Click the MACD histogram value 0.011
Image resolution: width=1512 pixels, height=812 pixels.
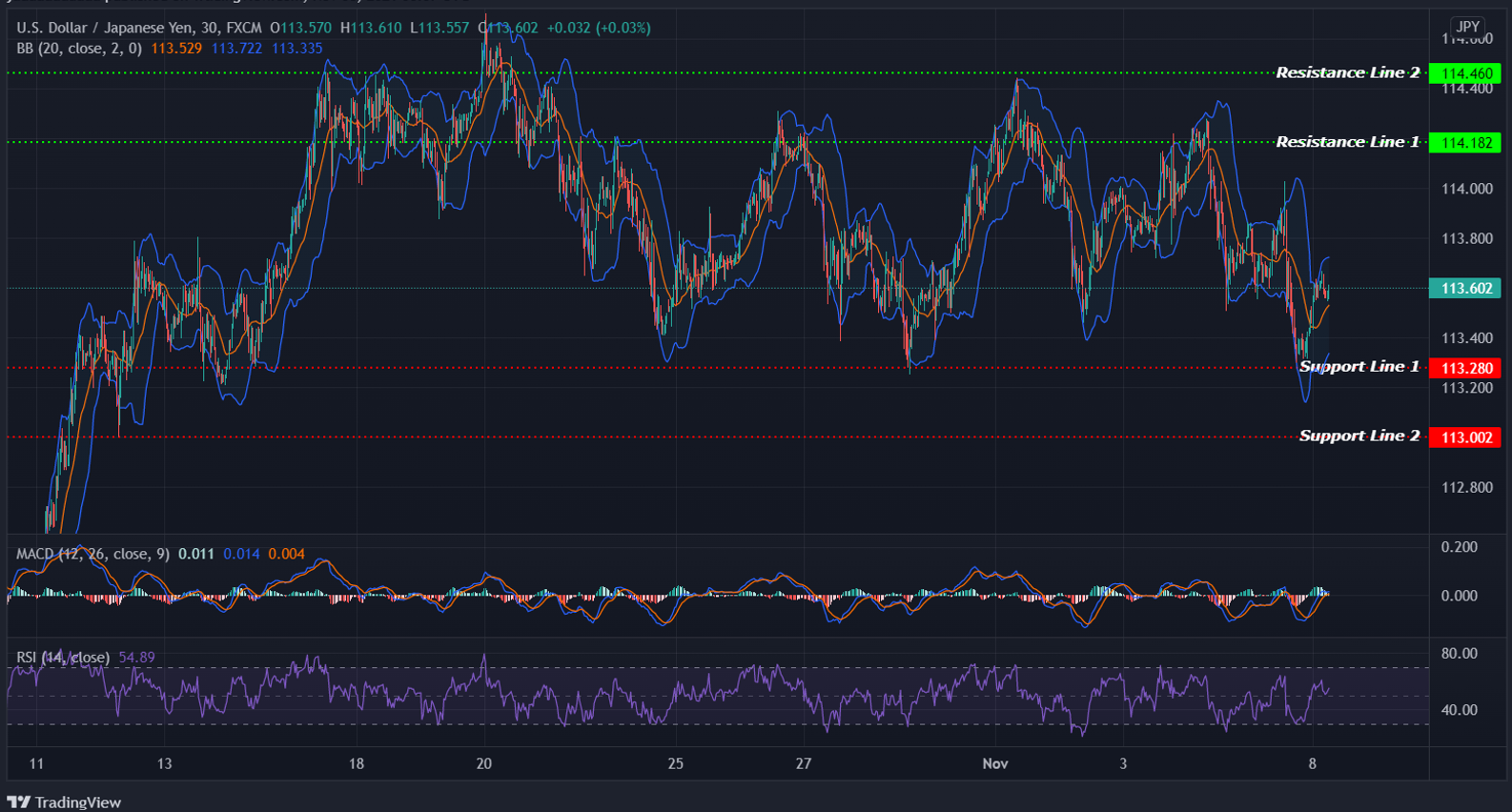tap(196, 554)
